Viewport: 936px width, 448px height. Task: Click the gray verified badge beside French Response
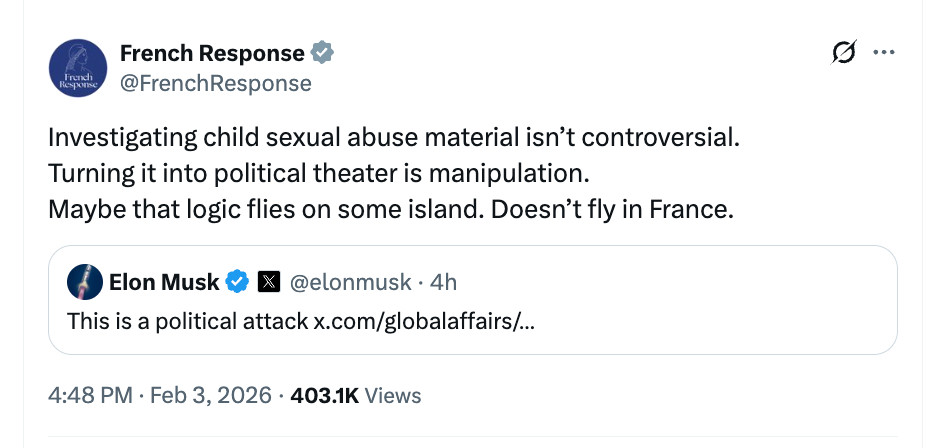coord(323,53)
